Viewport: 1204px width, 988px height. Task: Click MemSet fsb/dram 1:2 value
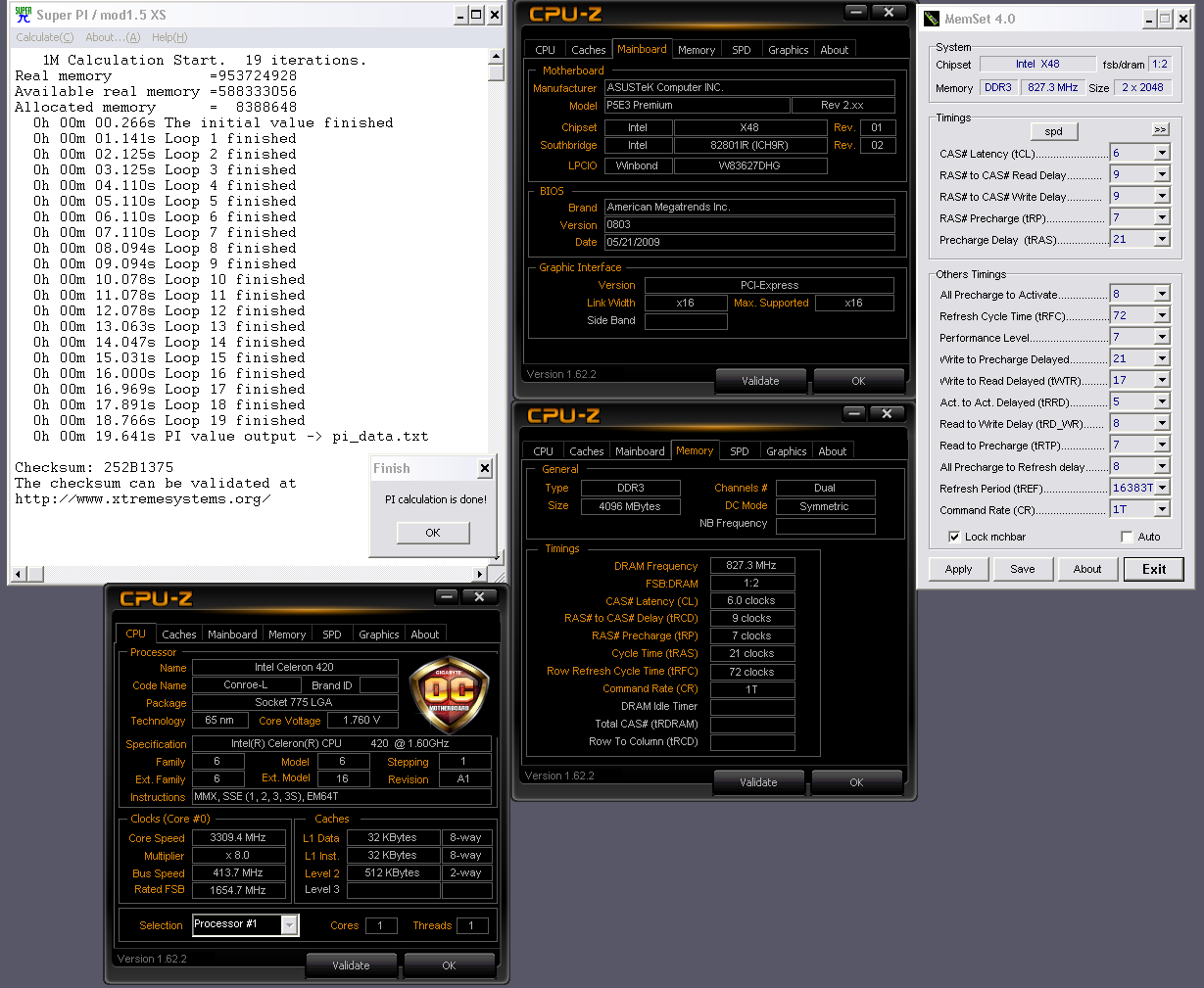point(1160,64)
